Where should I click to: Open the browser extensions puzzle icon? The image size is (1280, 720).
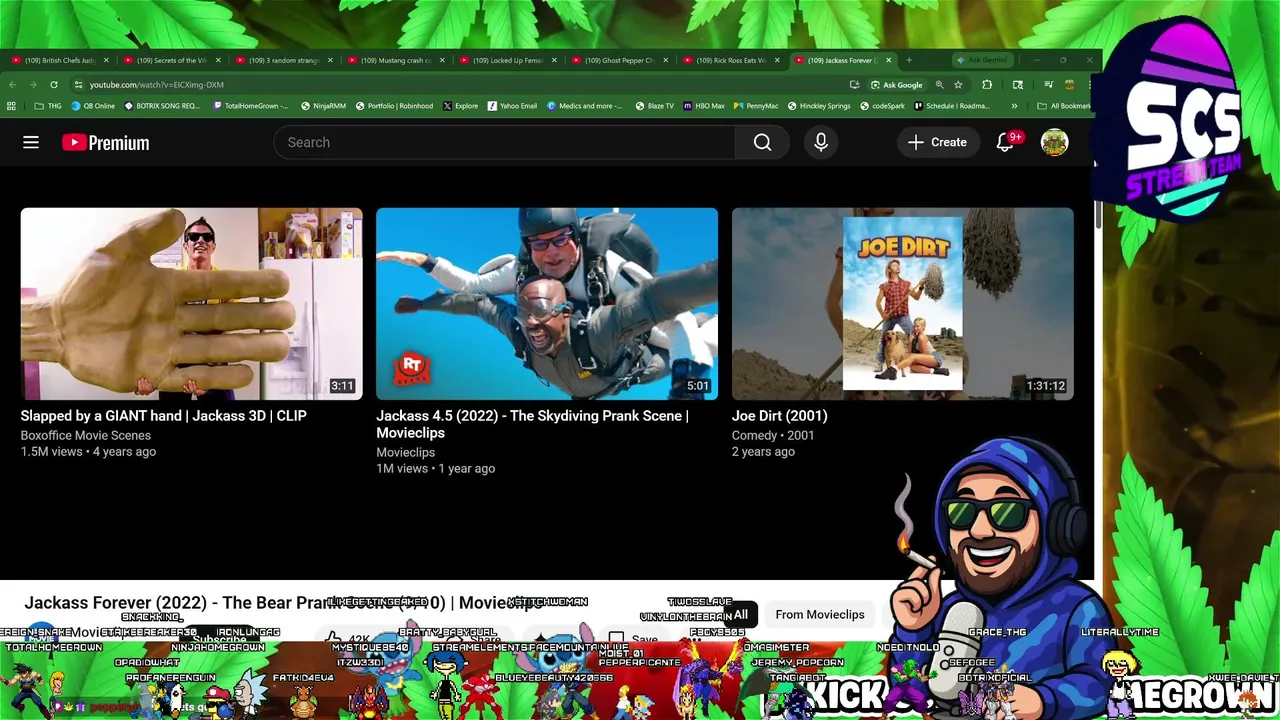pyautogui.click(x=987, y=85)
